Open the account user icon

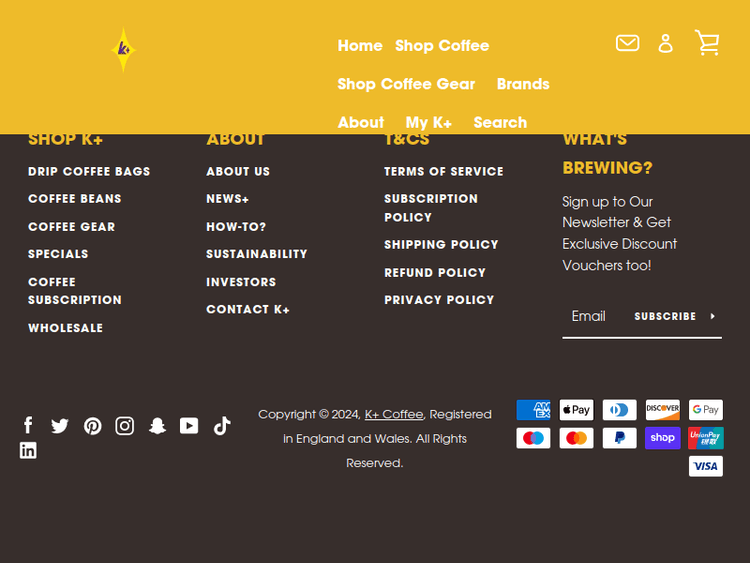666,43
